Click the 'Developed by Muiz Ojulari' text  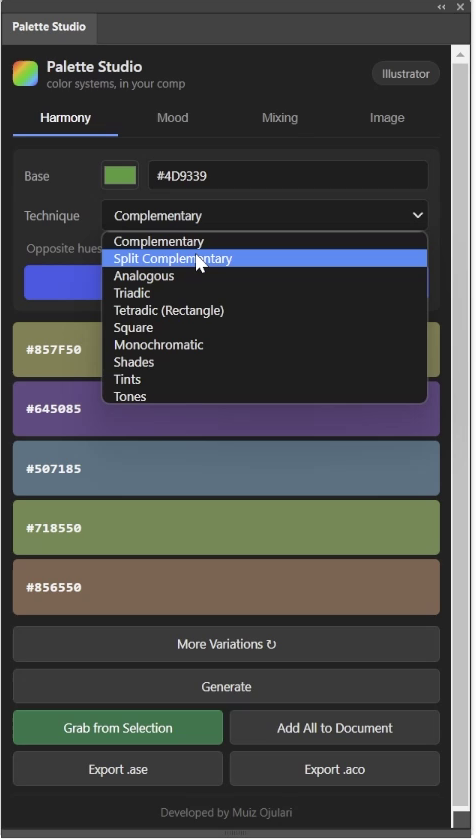(x=226, y=813)
